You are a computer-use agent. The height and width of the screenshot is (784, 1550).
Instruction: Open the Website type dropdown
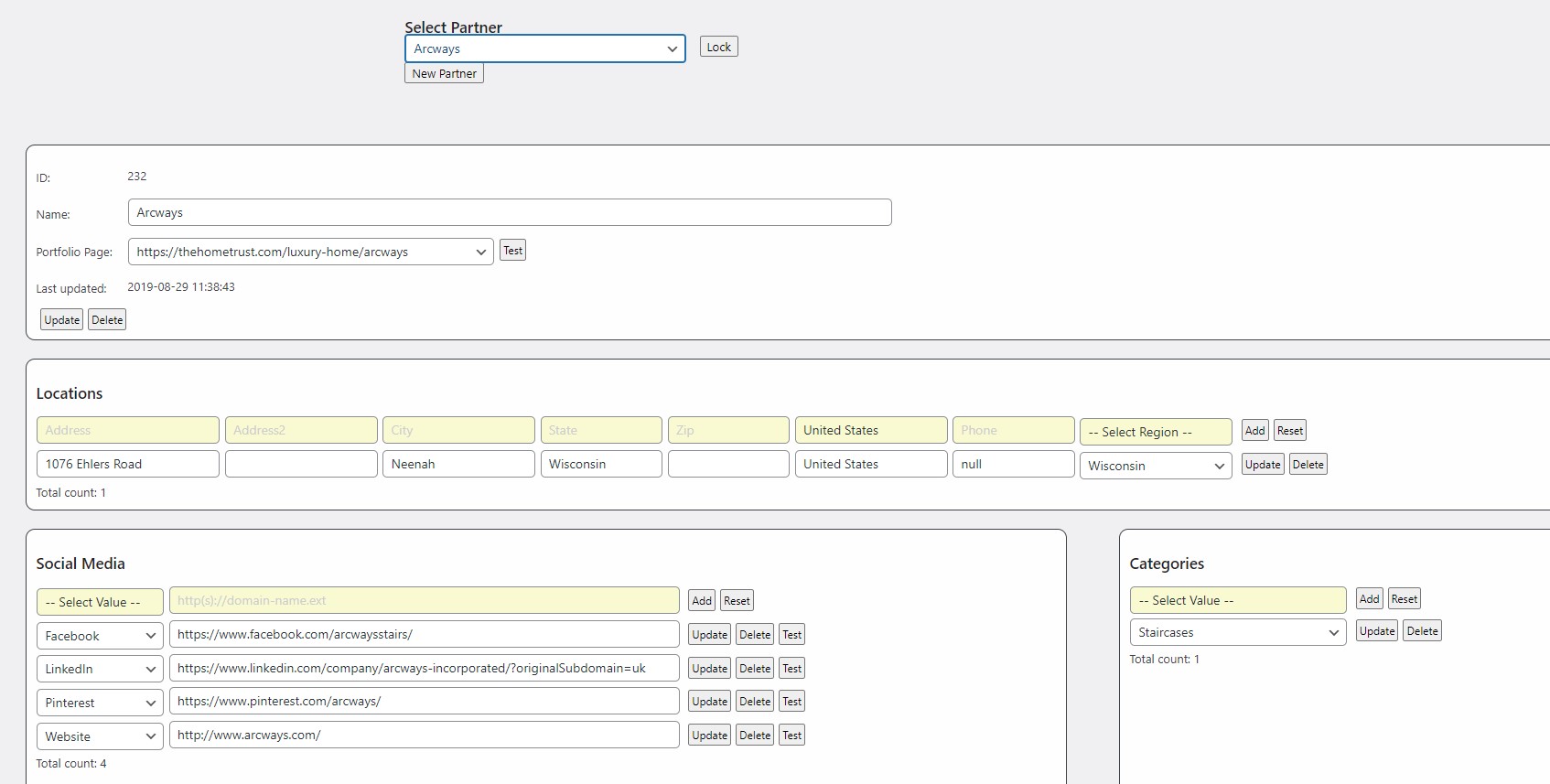100,736
